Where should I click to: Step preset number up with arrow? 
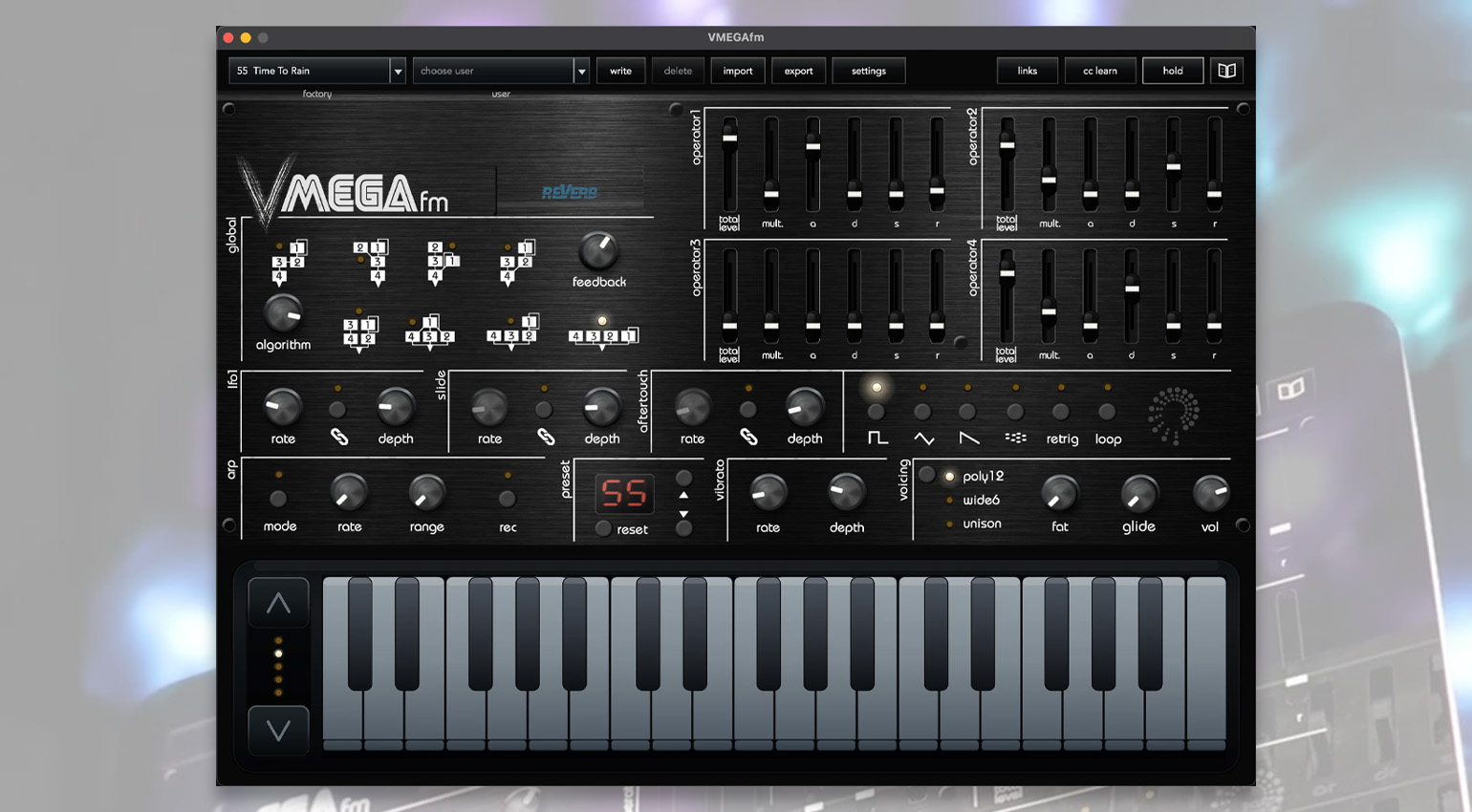683,496
